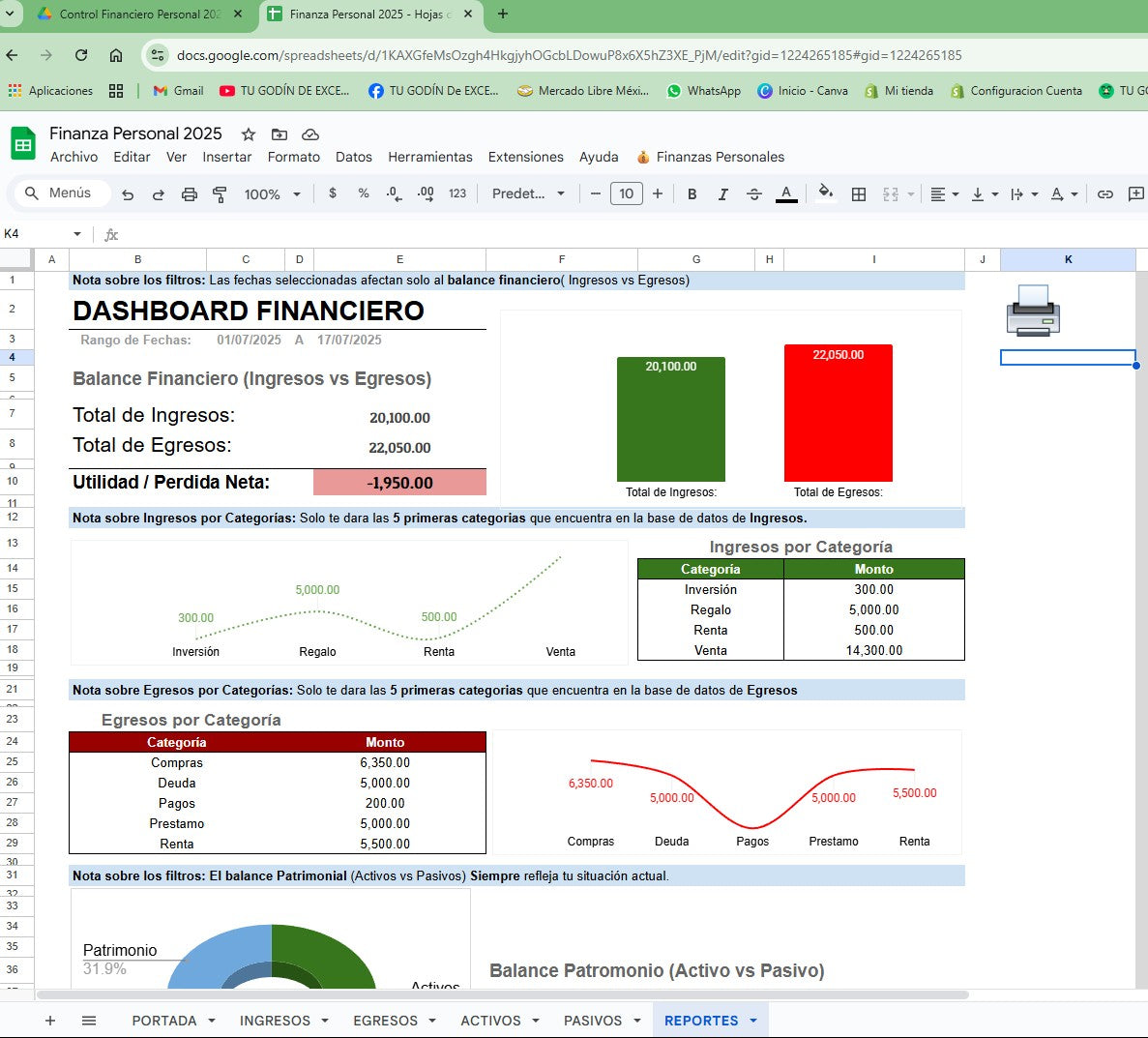1148x1038 pixels.
Task: Apply percent format to the cell
Action: (363, 193)
